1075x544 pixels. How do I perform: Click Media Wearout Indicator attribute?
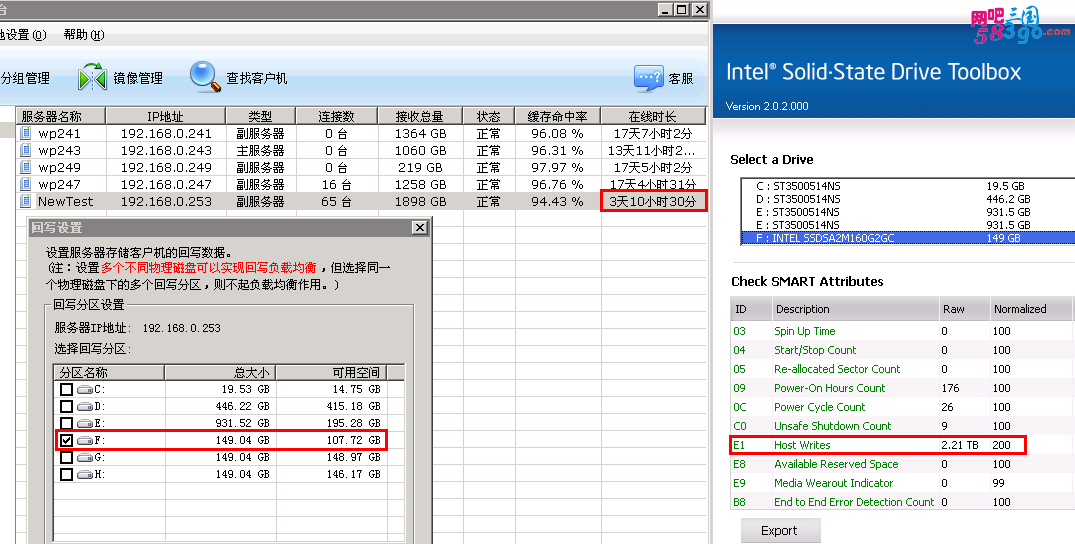click(834, 483)
